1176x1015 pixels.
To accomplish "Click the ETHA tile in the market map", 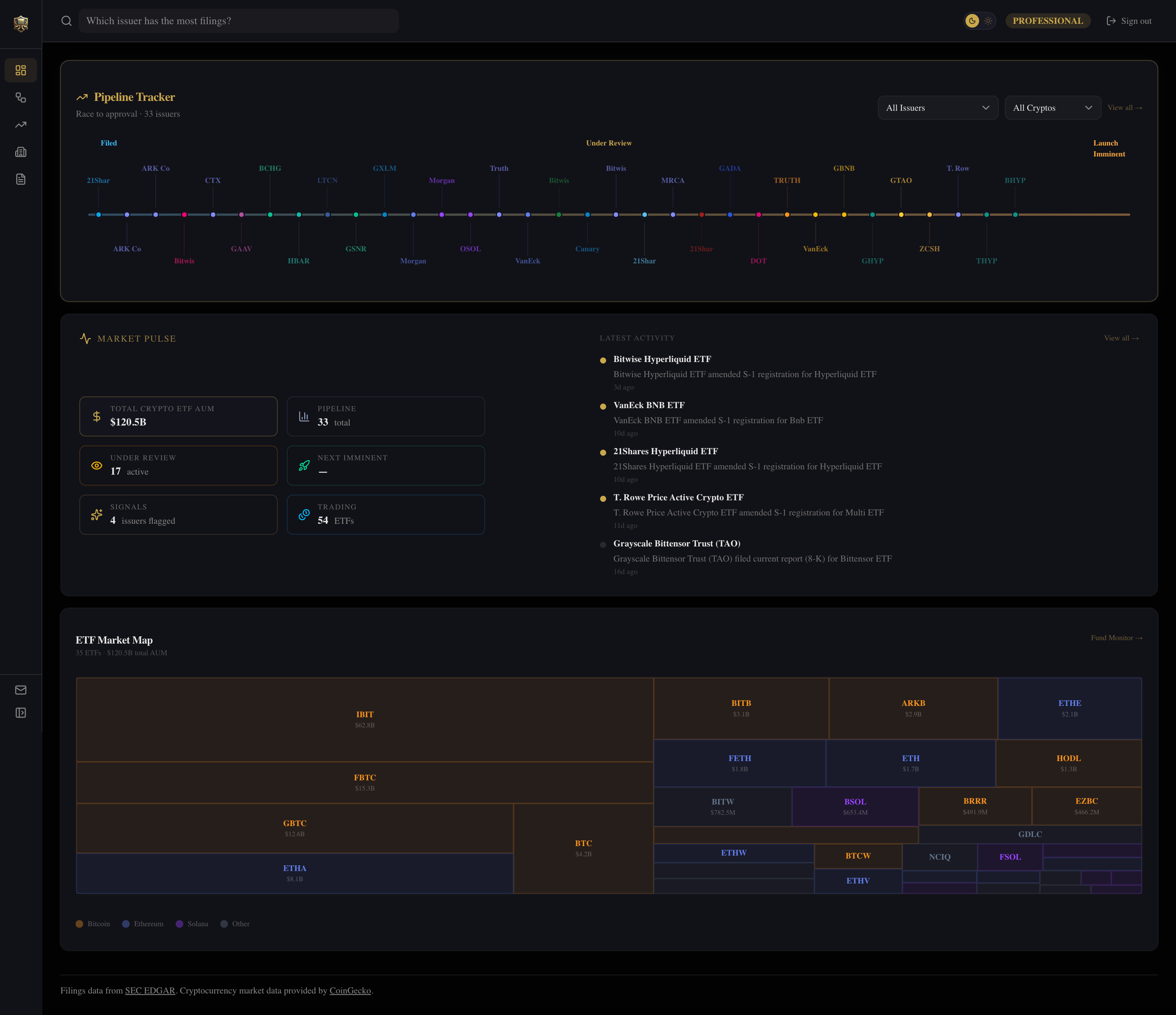I will click(x=295, y=873).
